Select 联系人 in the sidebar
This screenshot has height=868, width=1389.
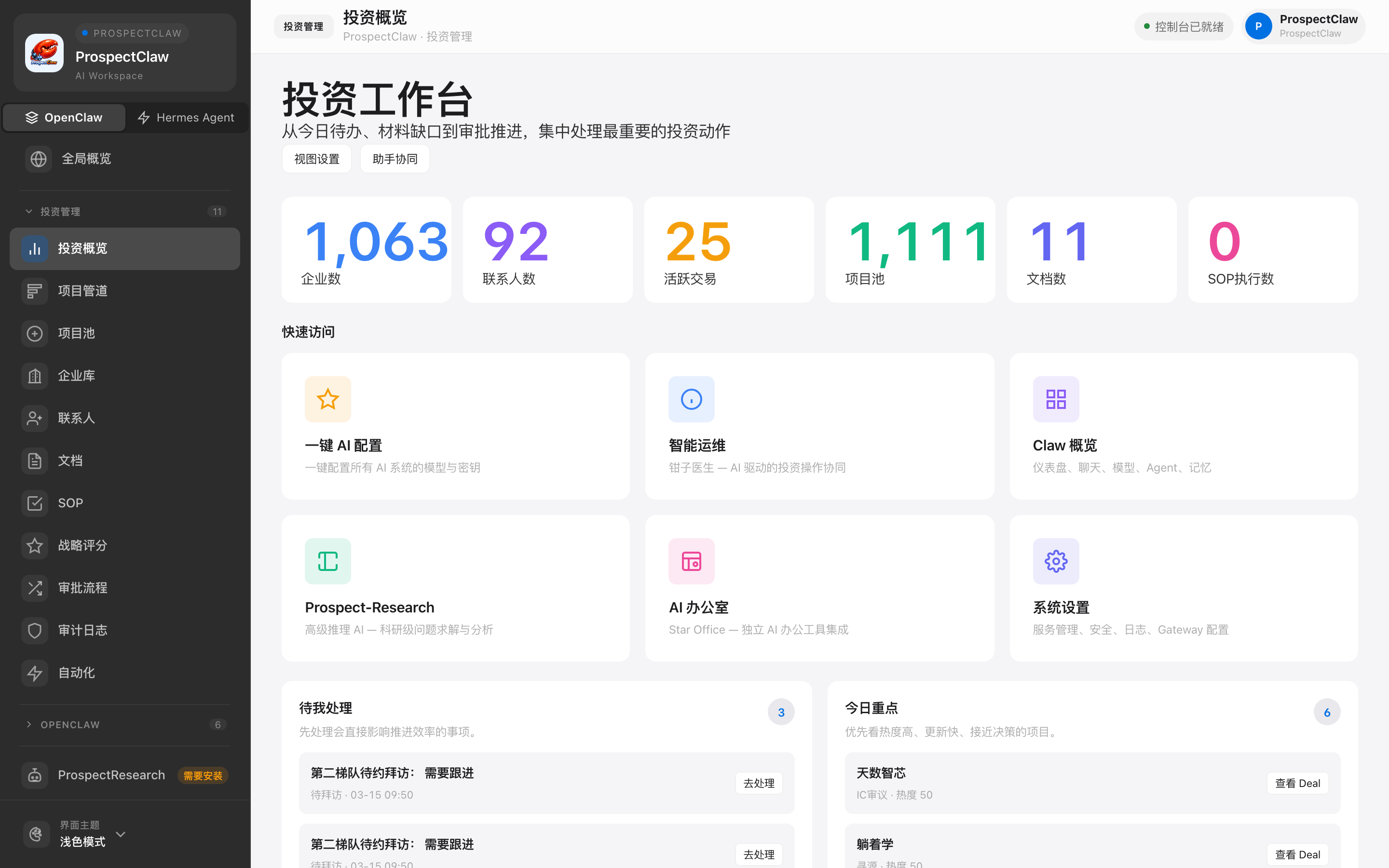tap(34, 418)
